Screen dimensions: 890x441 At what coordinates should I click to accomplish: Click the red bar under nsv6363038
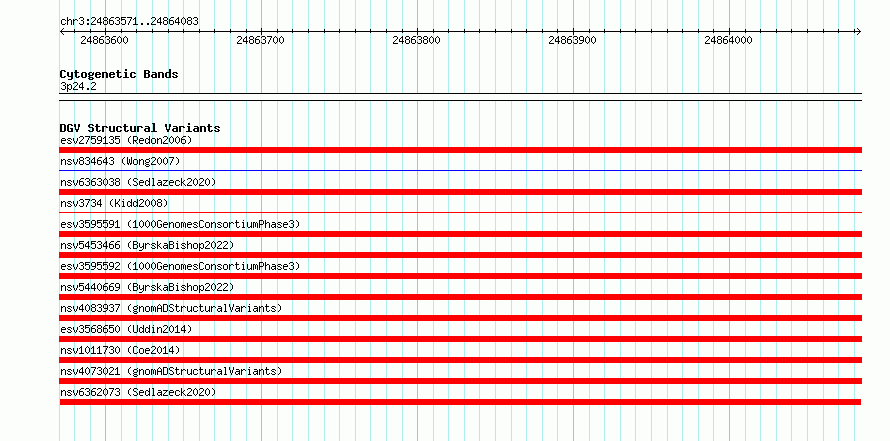[460, 192]
